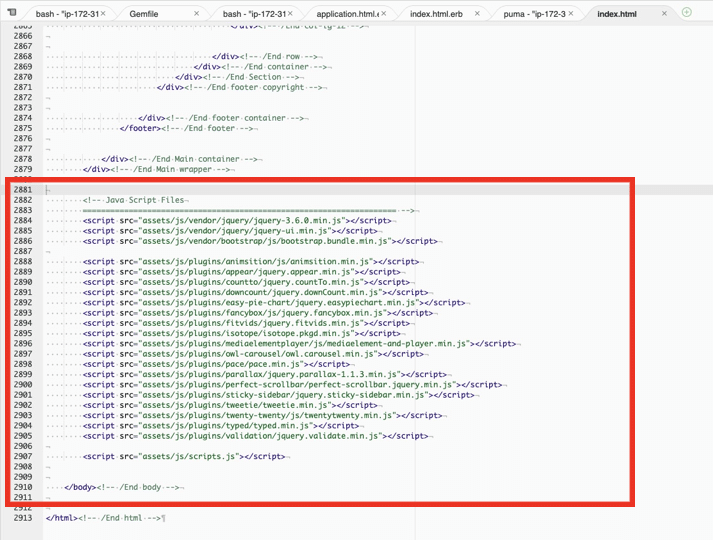Viewport: 713px width, 540px height.
Task: Click the End Section comment line
Action: 237,77
